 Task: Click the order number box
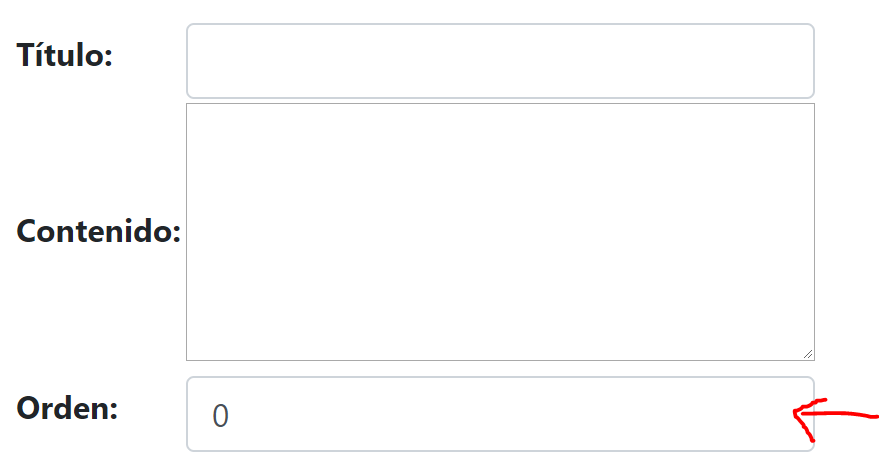500,414
